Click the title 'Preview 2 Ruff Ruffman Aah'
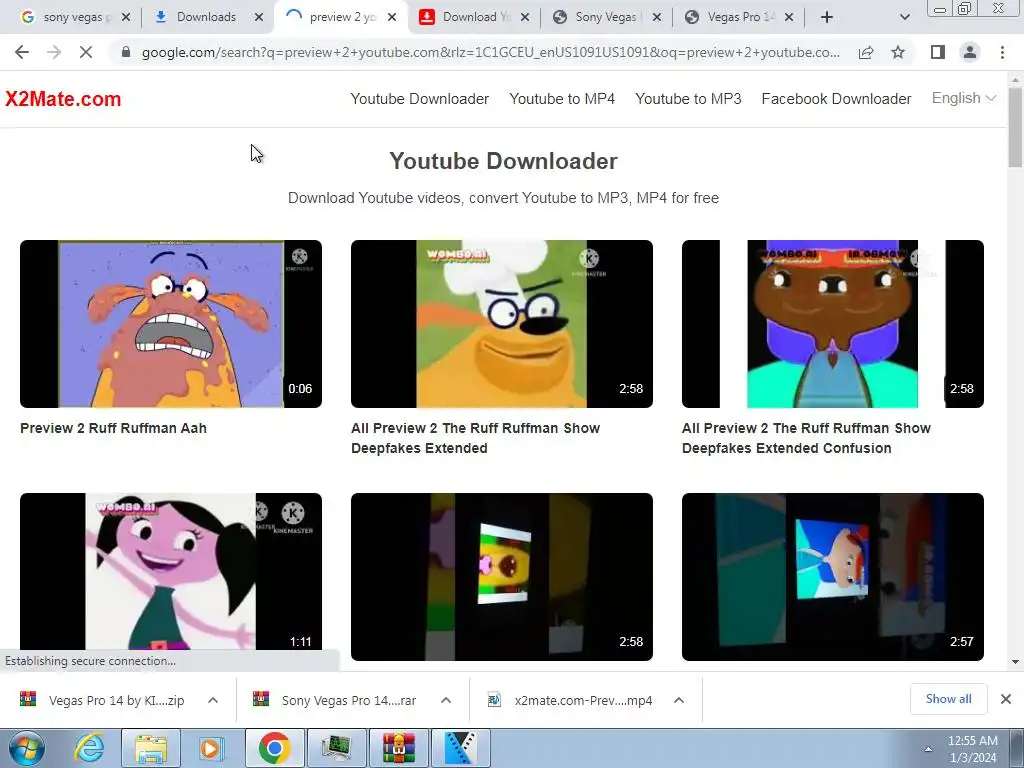This screenshot has width=1024, height=768. [113, 428]
